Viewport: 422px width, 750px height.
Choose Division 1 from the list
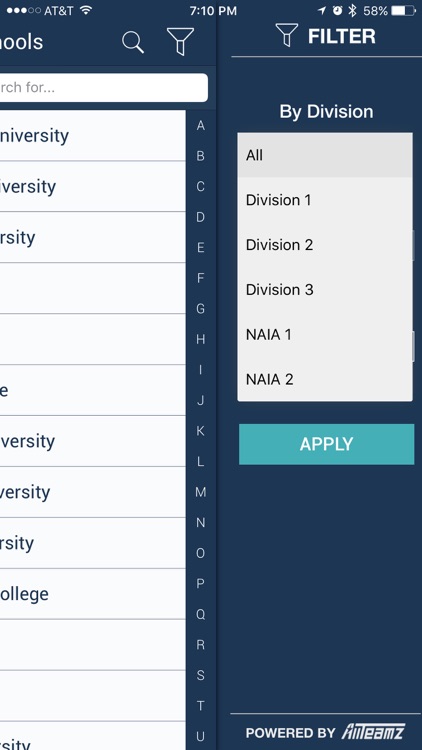coord(325,200)
